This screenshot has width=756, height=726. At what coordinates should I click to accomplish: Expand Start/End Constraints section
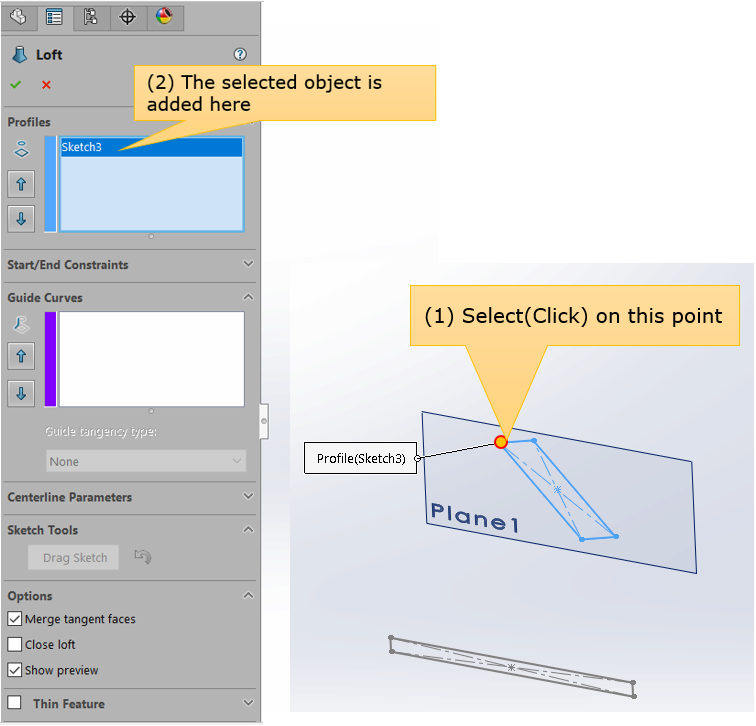pyautogui.click(x=248, y=264)
